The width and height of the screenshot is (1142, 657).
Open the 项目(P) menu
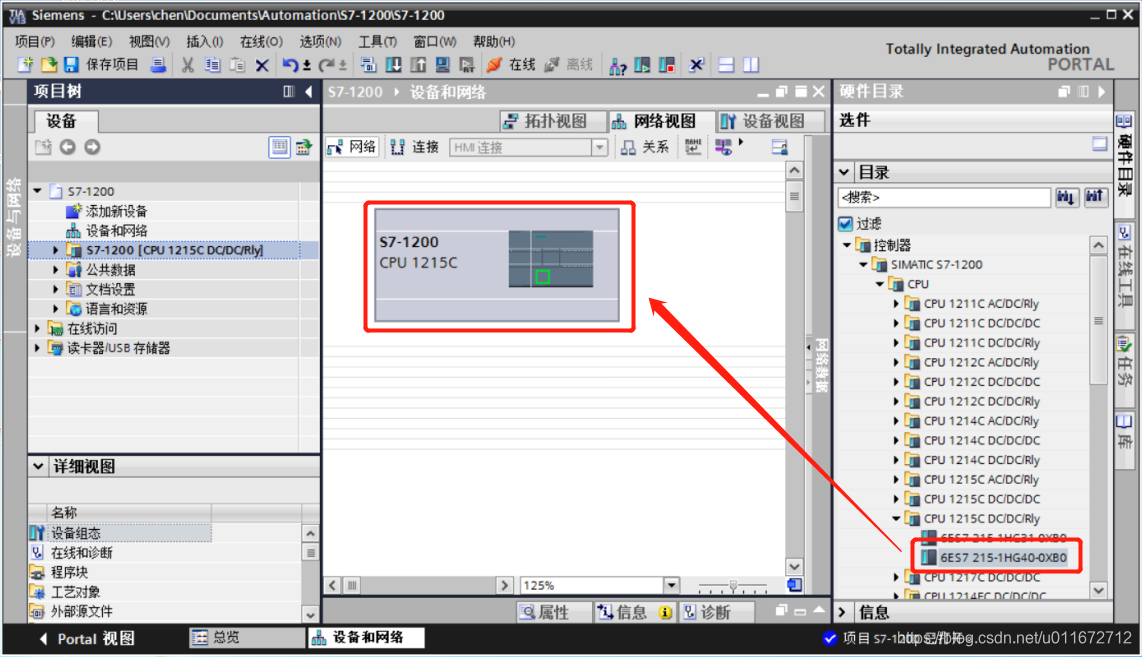(x=34, y=42)
